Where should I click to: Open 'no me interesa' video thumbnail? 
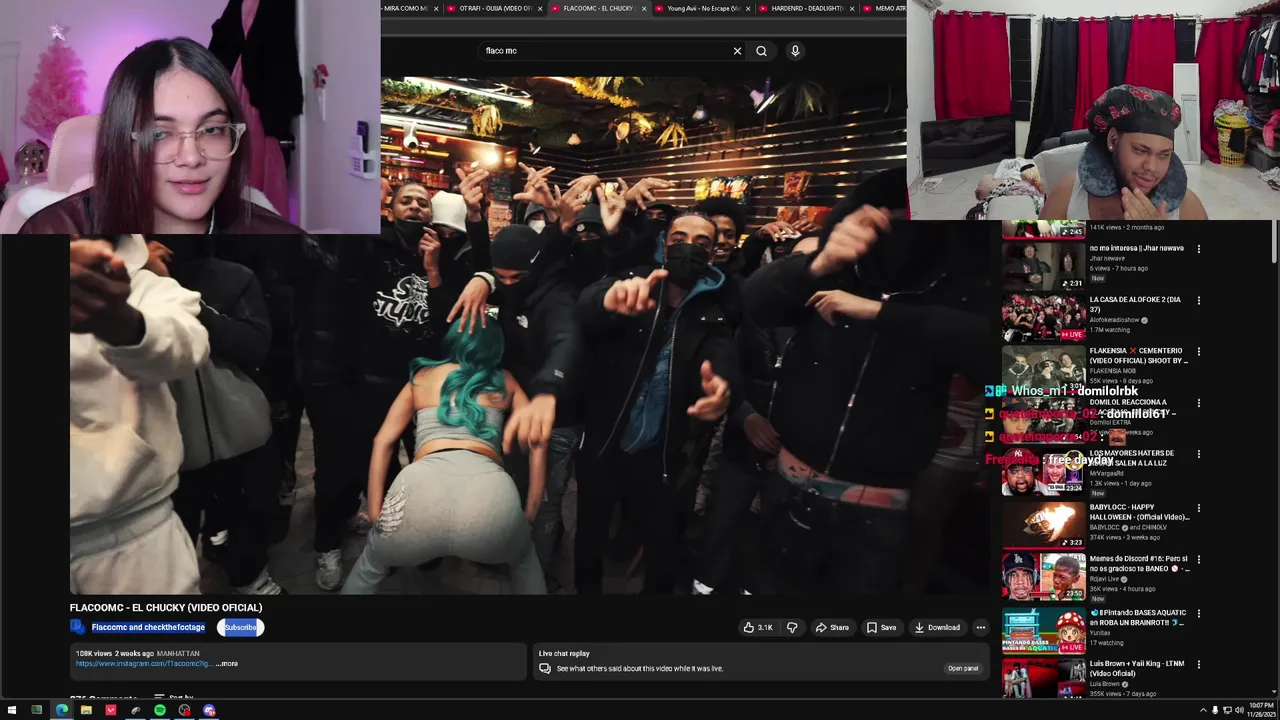pos(1043,266)
